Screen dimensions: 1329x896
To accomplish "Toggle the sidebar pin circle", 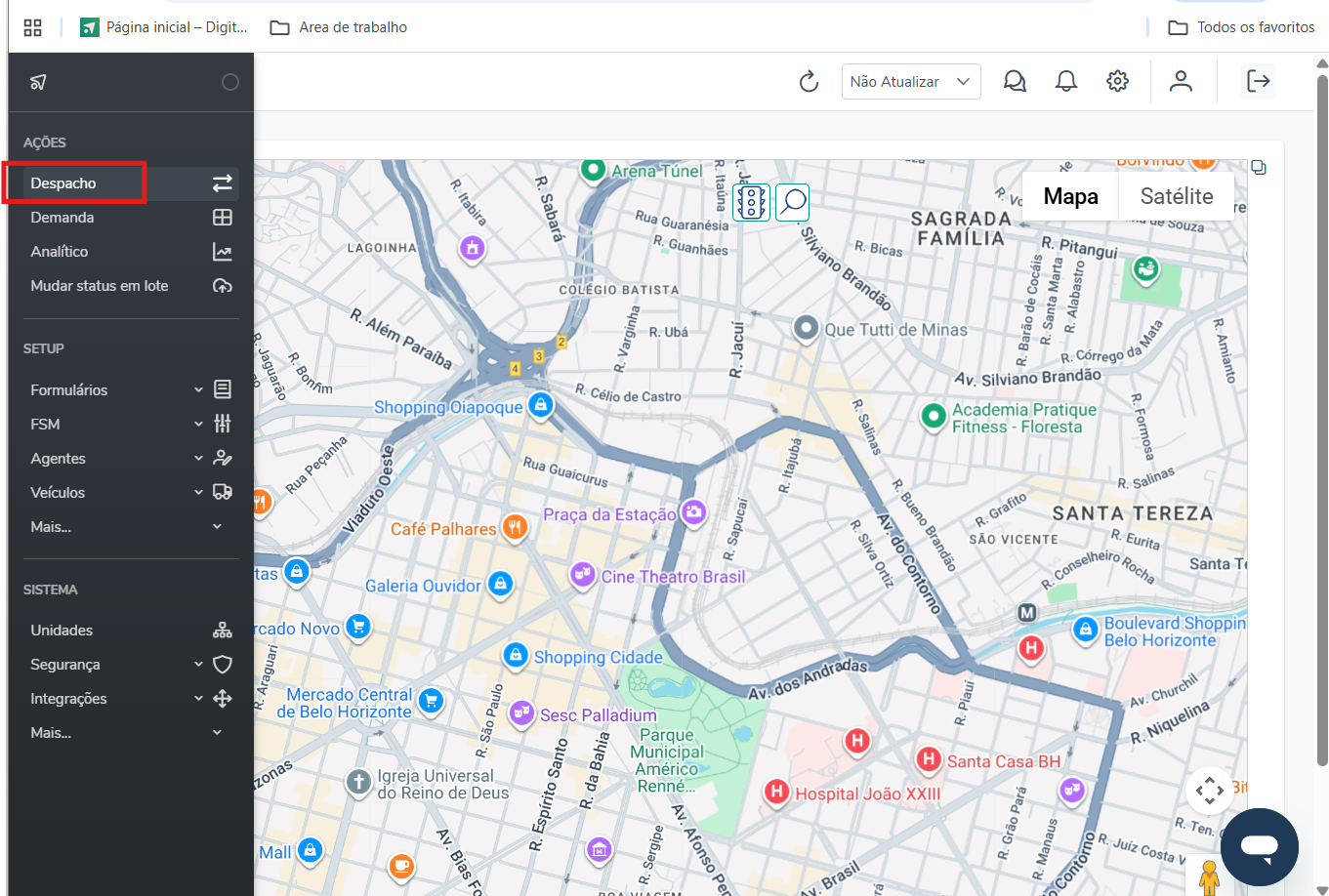I will click(230, 82).
